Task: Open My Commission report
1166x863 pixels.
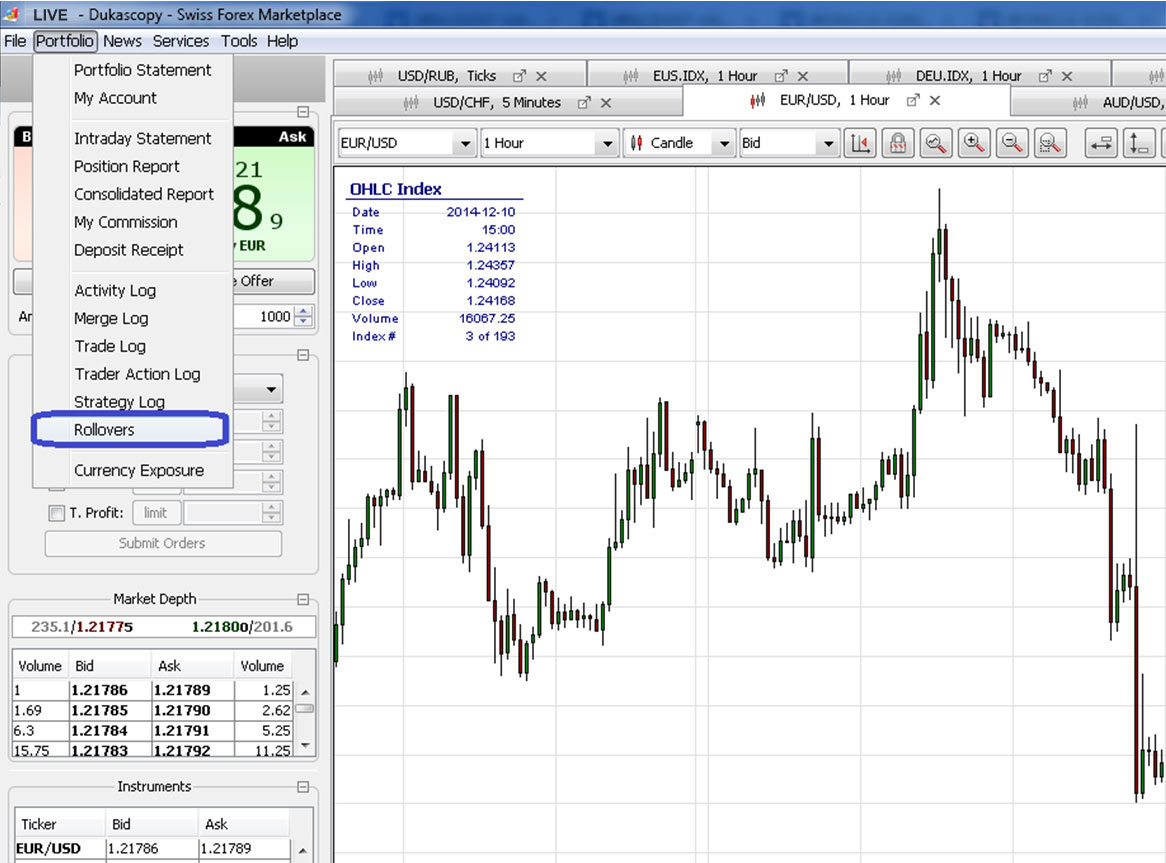Action: [126, 222]
